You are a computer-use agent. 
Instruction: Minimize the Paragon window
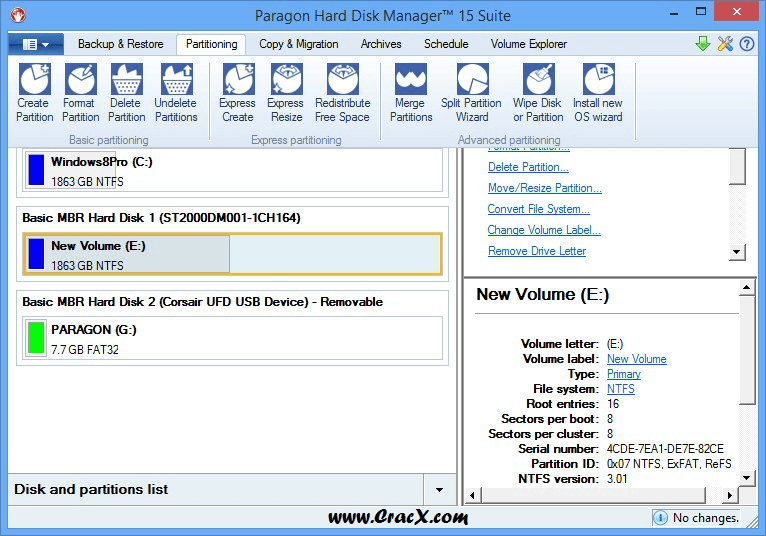(x=674, y=13)
